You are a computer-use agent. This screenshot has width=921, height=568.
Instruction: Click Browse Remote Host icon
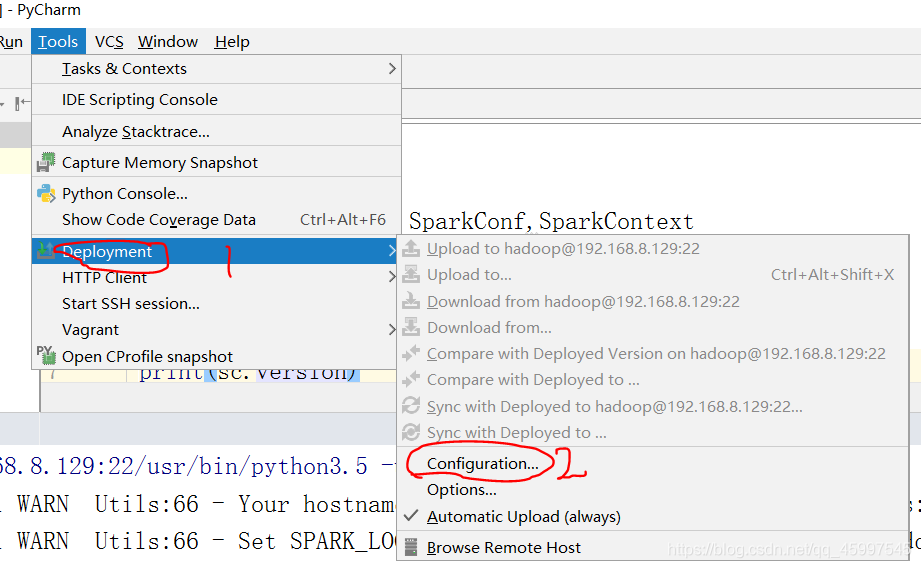[x=411, y=547]
